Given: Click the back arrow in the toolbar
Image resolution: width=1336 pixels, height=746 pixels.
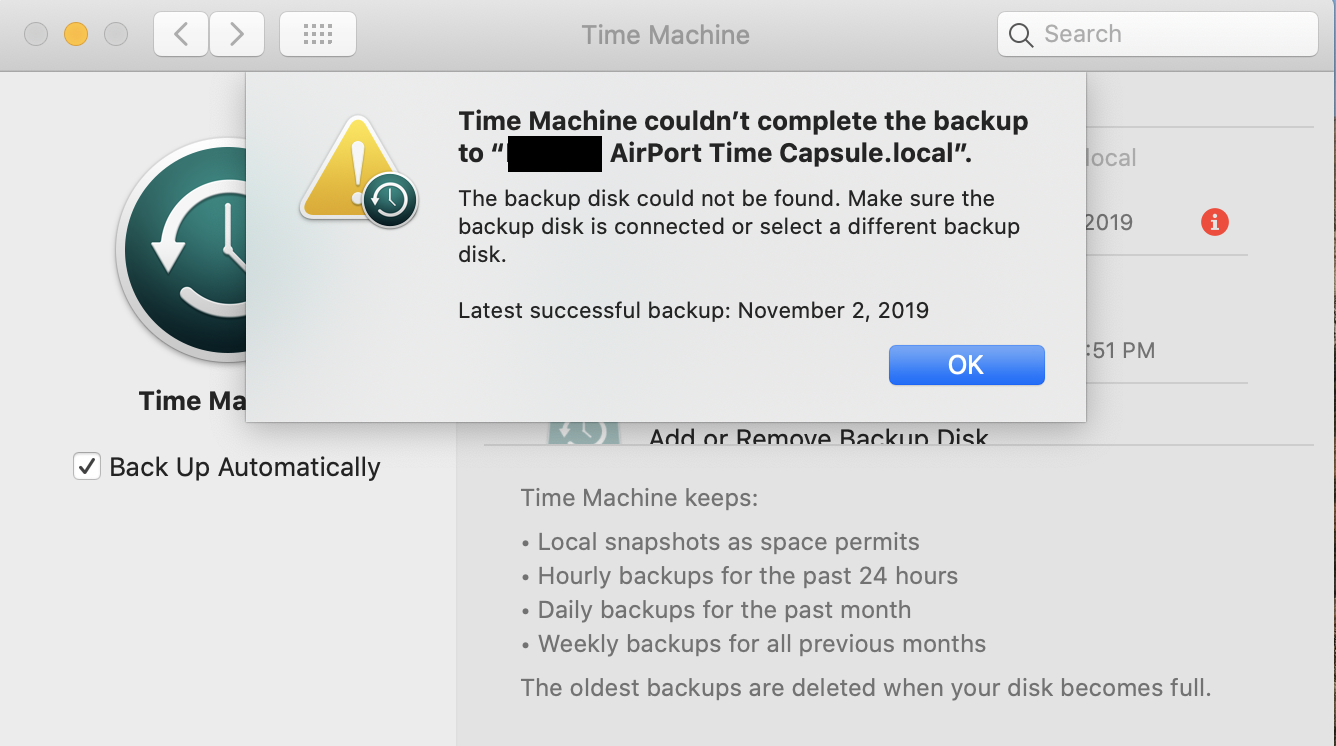Looking at the screenshot, I should 180,33.
